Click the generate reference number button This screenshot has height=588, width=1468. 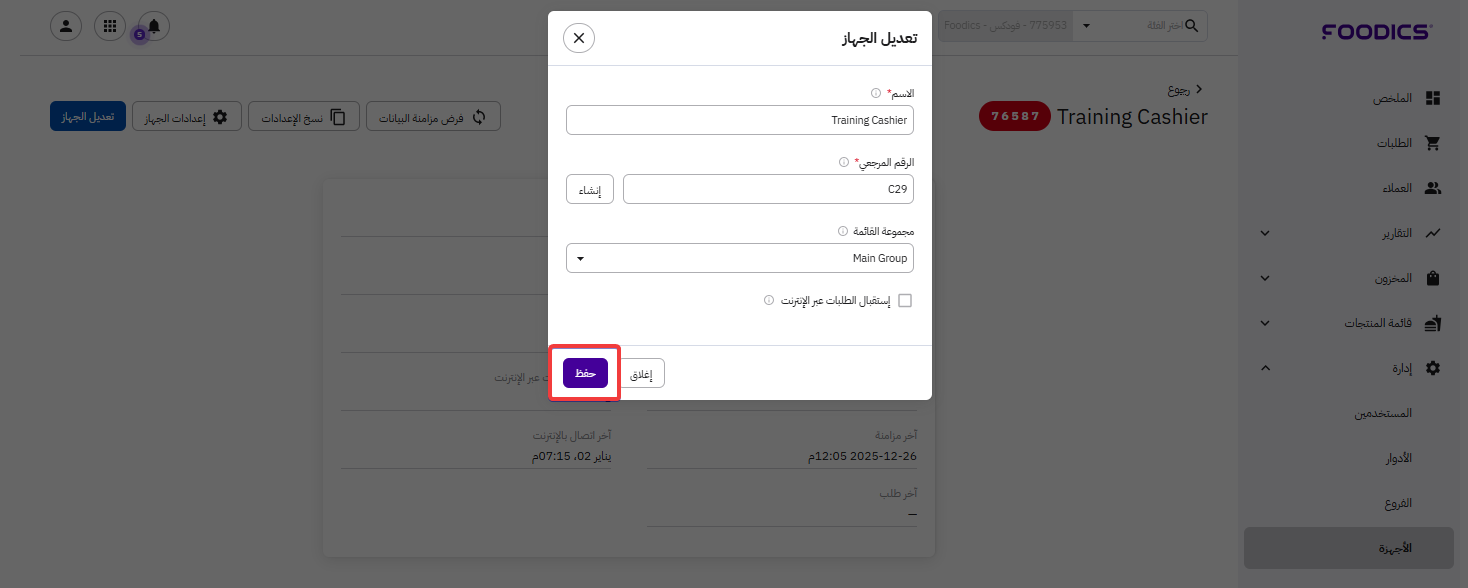click(x=590, y=189)
